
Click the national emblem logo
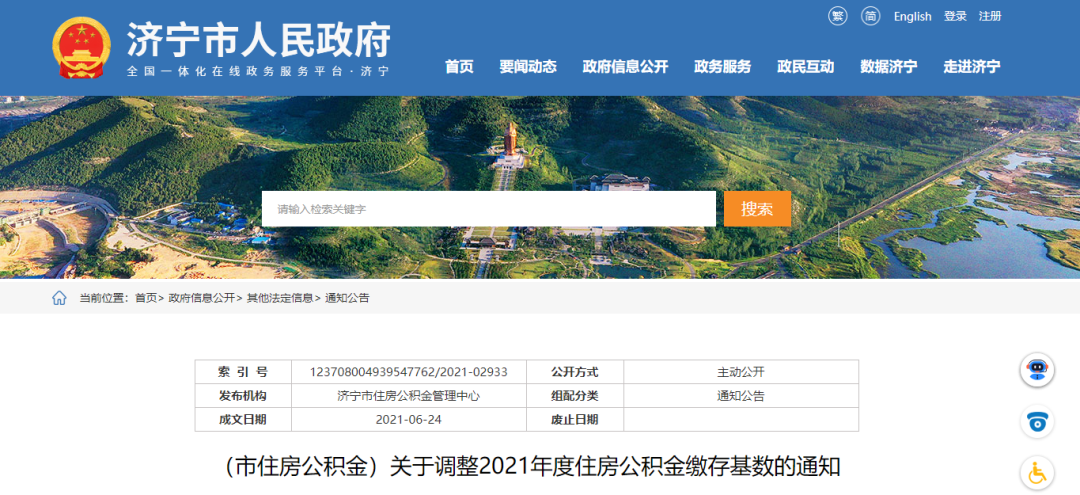coord(82,47)
